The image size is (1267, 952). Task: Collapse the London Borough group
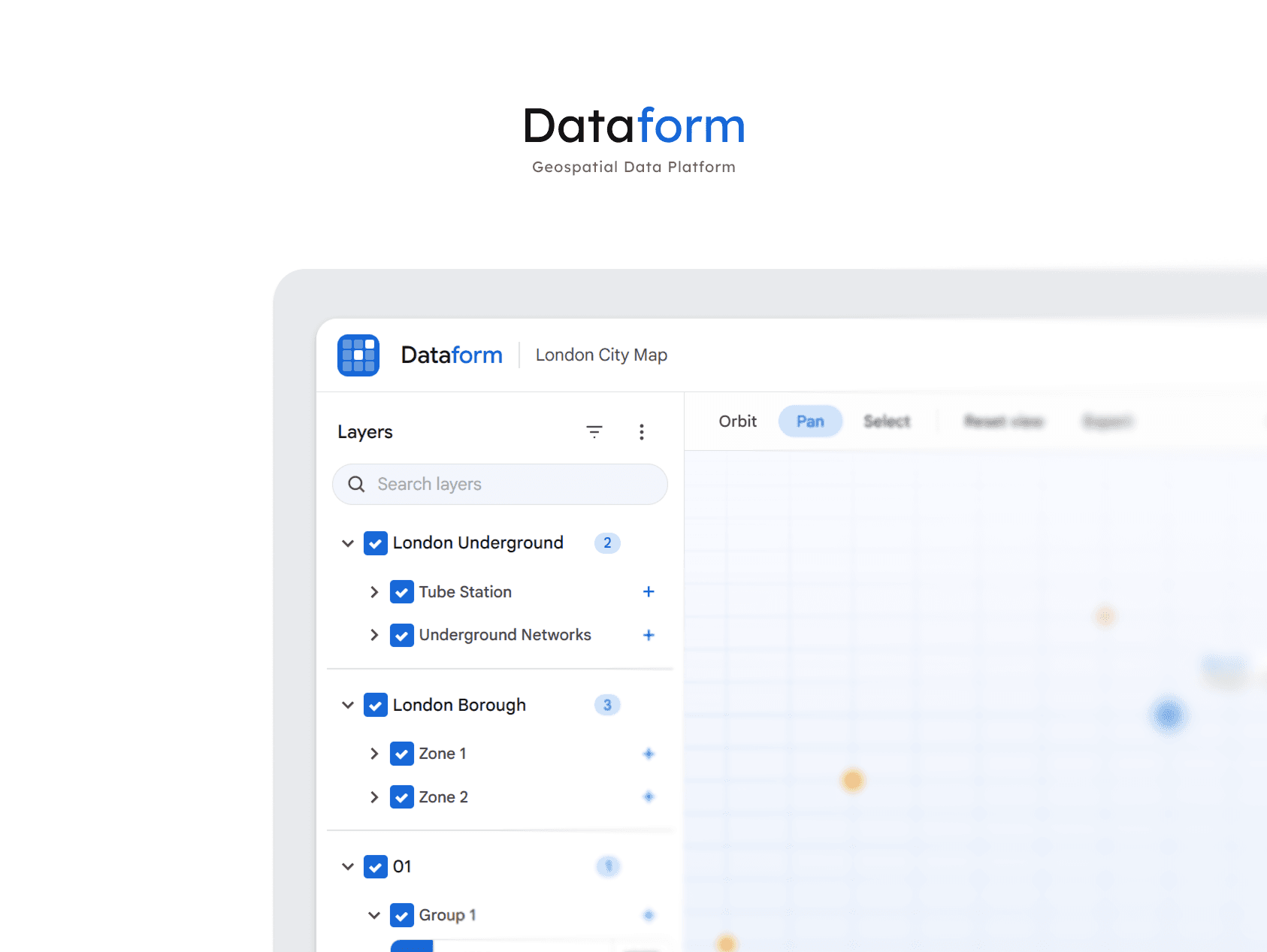pos(348,705)
